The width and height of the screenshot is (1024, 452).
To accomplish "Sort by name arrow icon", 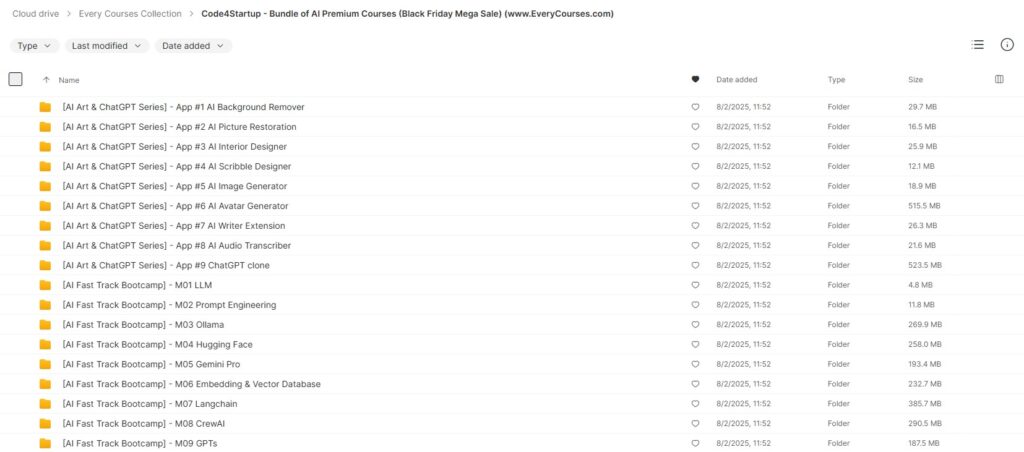I will pyautogui.click(x=46, y=80).
